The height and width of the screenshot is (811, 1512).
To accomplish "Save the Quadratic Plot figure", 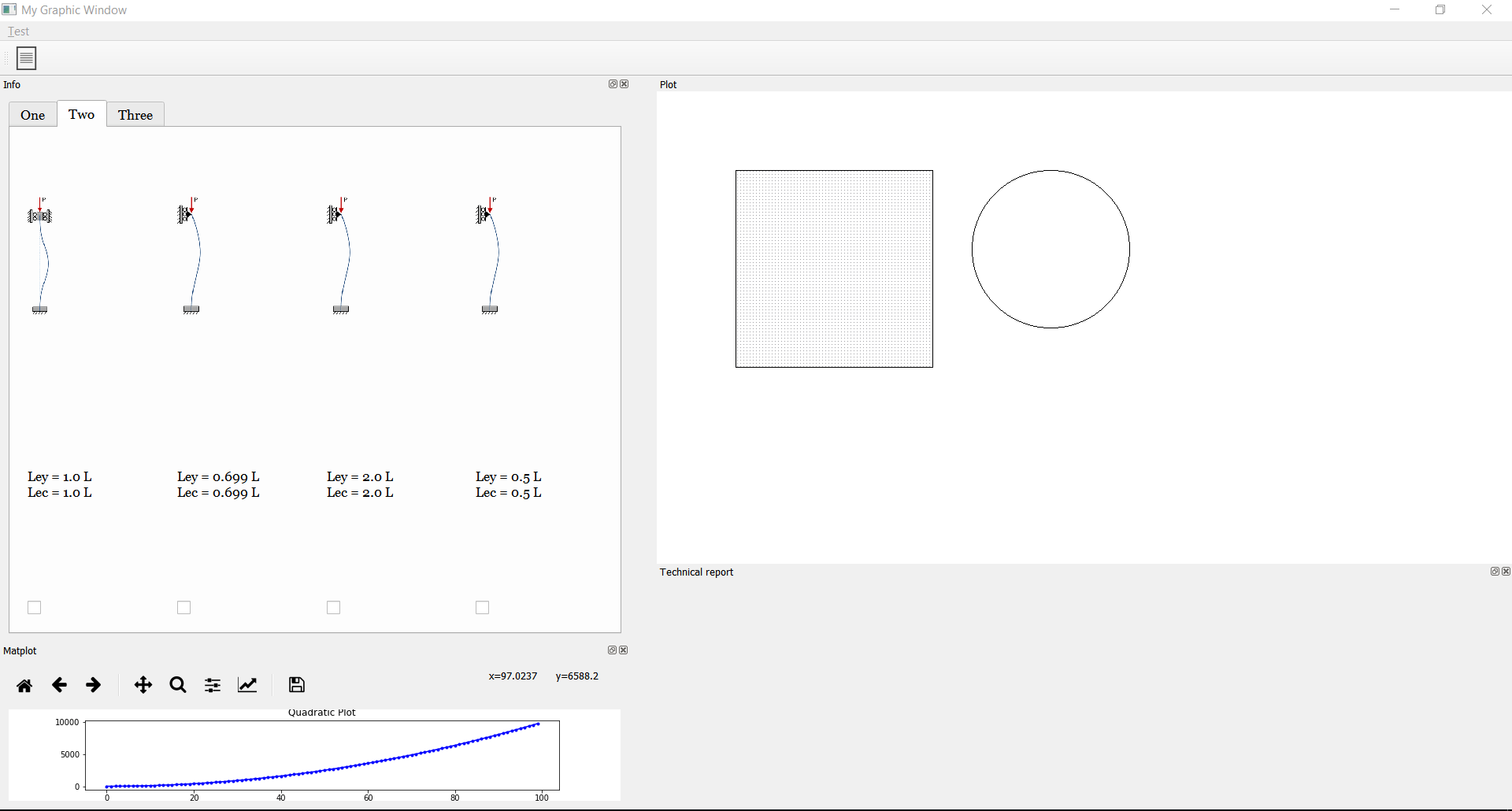I will pyautogui.click(x=295, y=685).
